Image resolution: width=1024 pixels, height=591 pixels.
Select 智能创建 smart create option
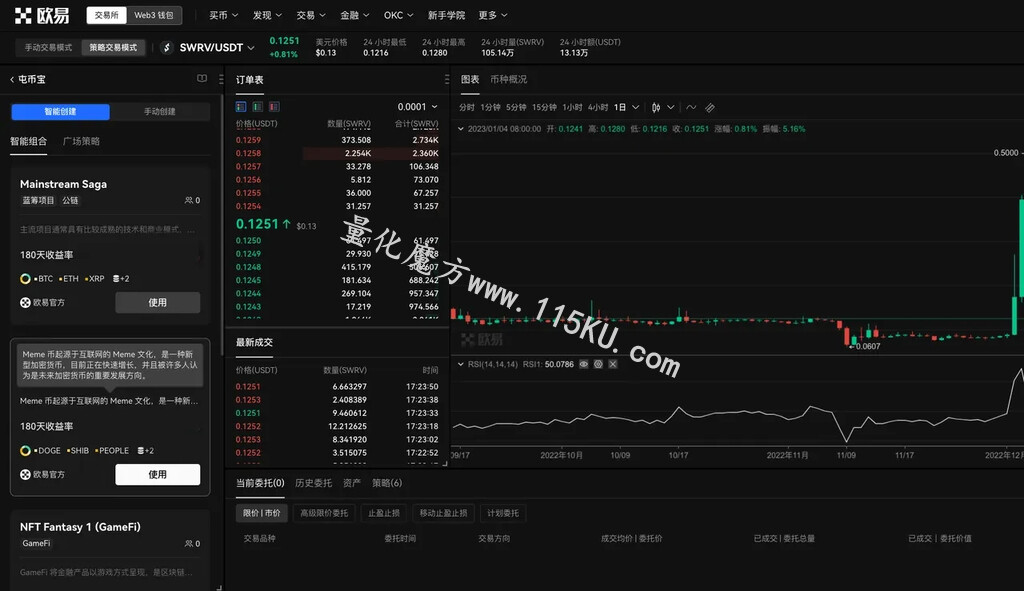(x=60, y=112)
